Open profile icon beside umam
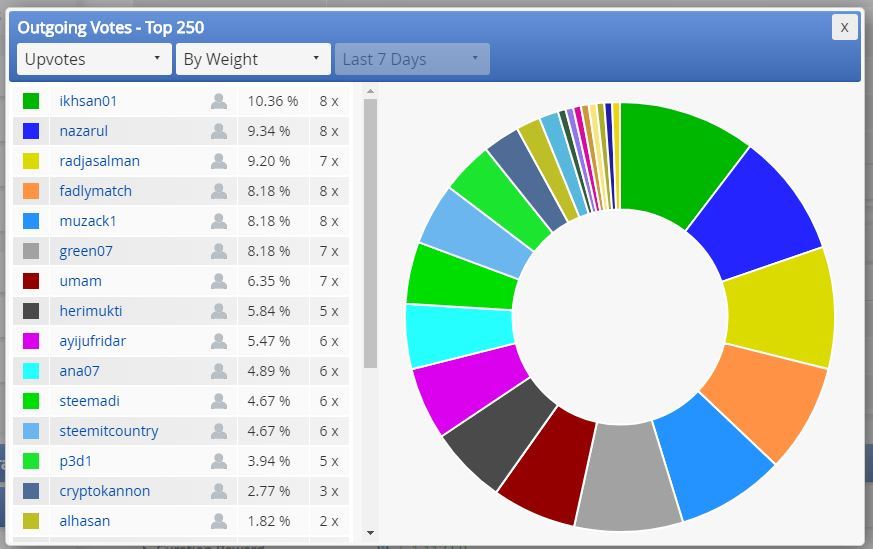 pos(219,281)
